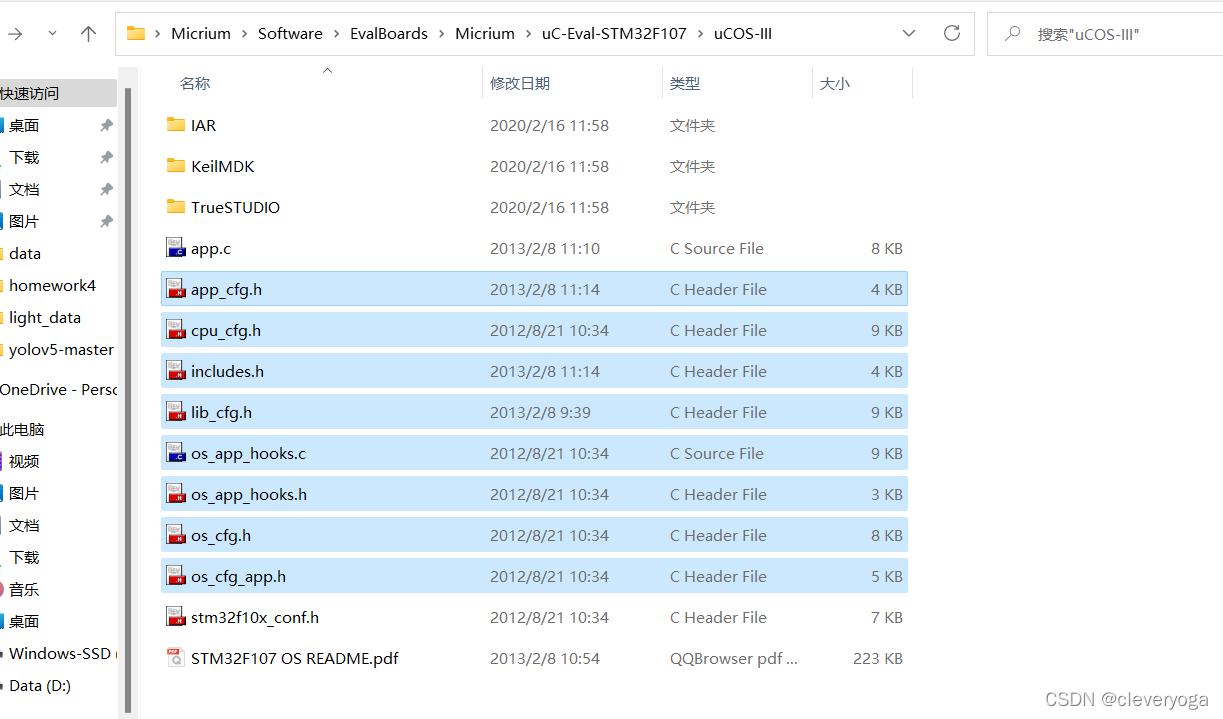Click the QQBrowser pdf type cell

pyautogui.click(x=734, y=658)
